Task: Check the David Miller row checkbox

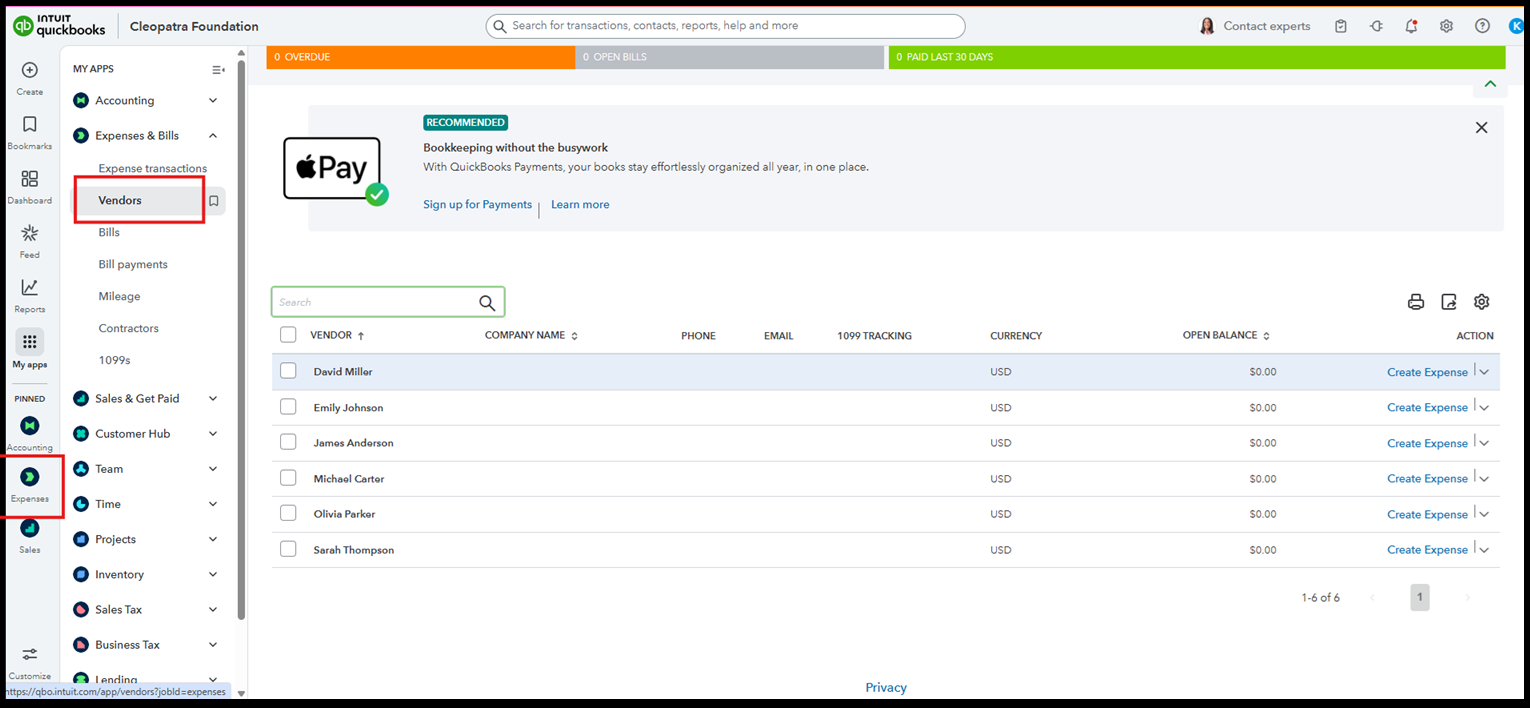Action: click(288, 371)
